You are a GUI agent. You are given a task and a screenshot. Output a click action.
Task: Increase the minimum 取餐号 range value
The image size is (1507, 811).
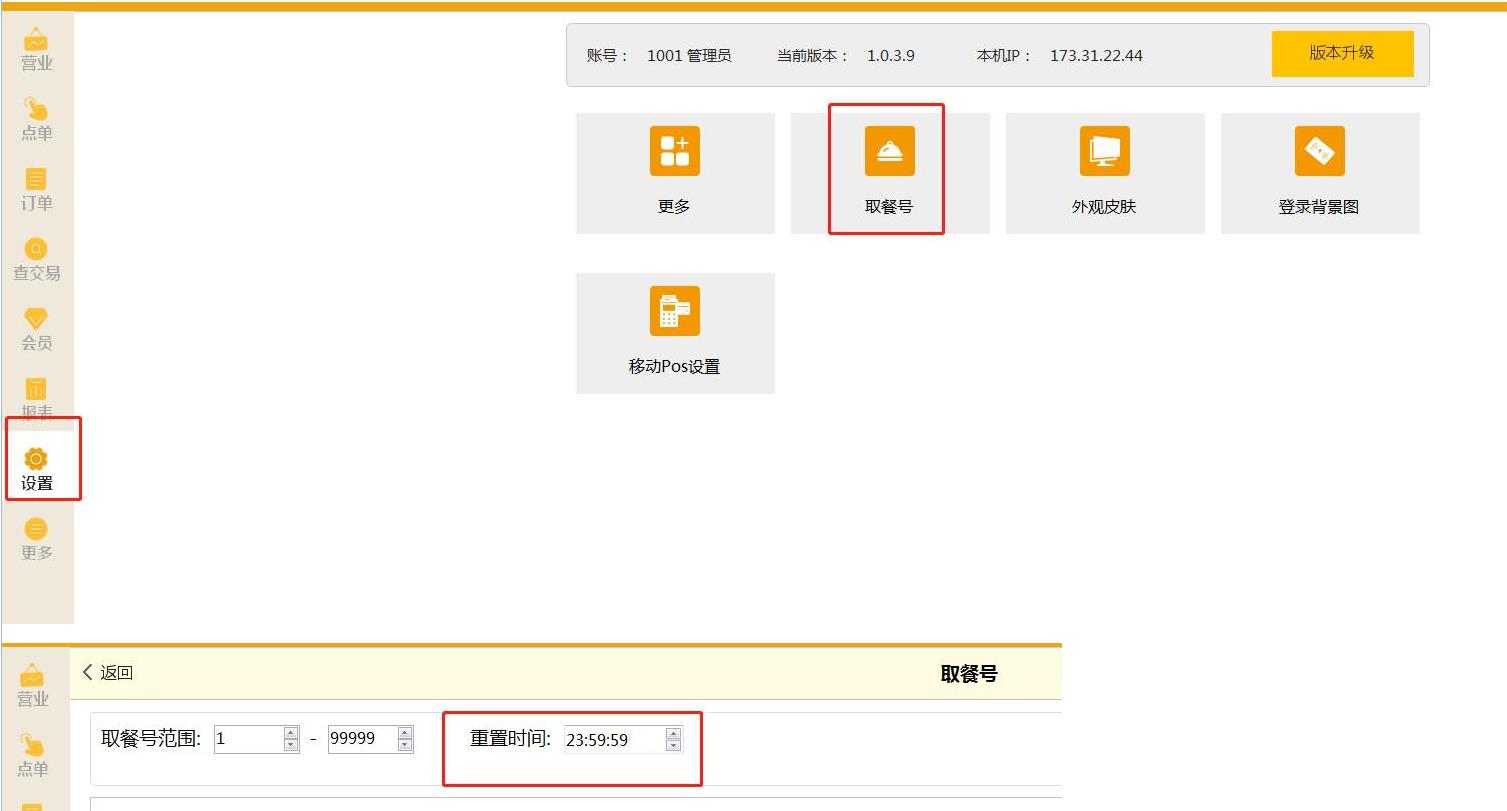point(291,733)
